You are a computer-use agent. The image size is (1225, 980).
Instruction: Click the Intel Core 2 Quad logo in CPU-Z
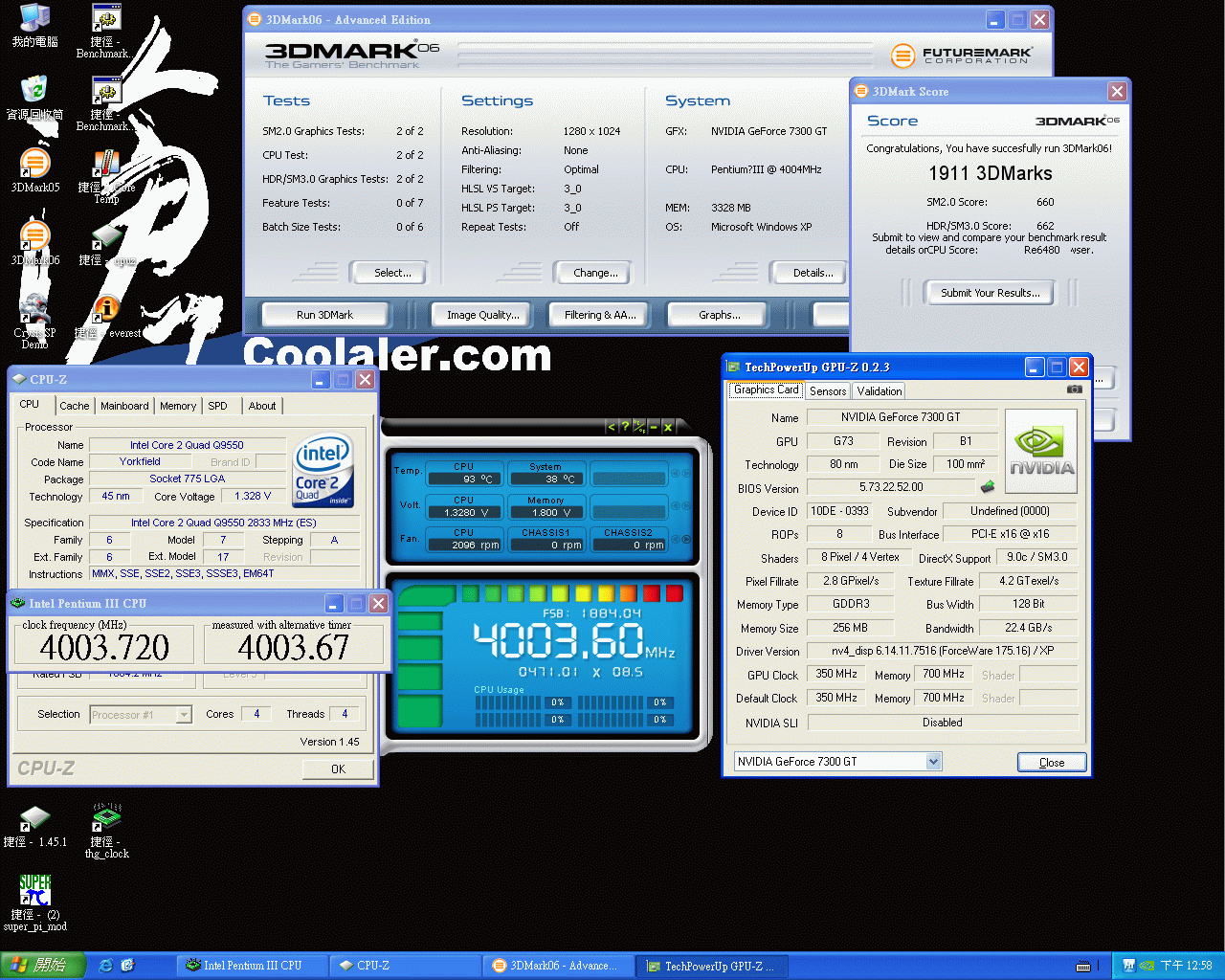[x=323, y=470]
